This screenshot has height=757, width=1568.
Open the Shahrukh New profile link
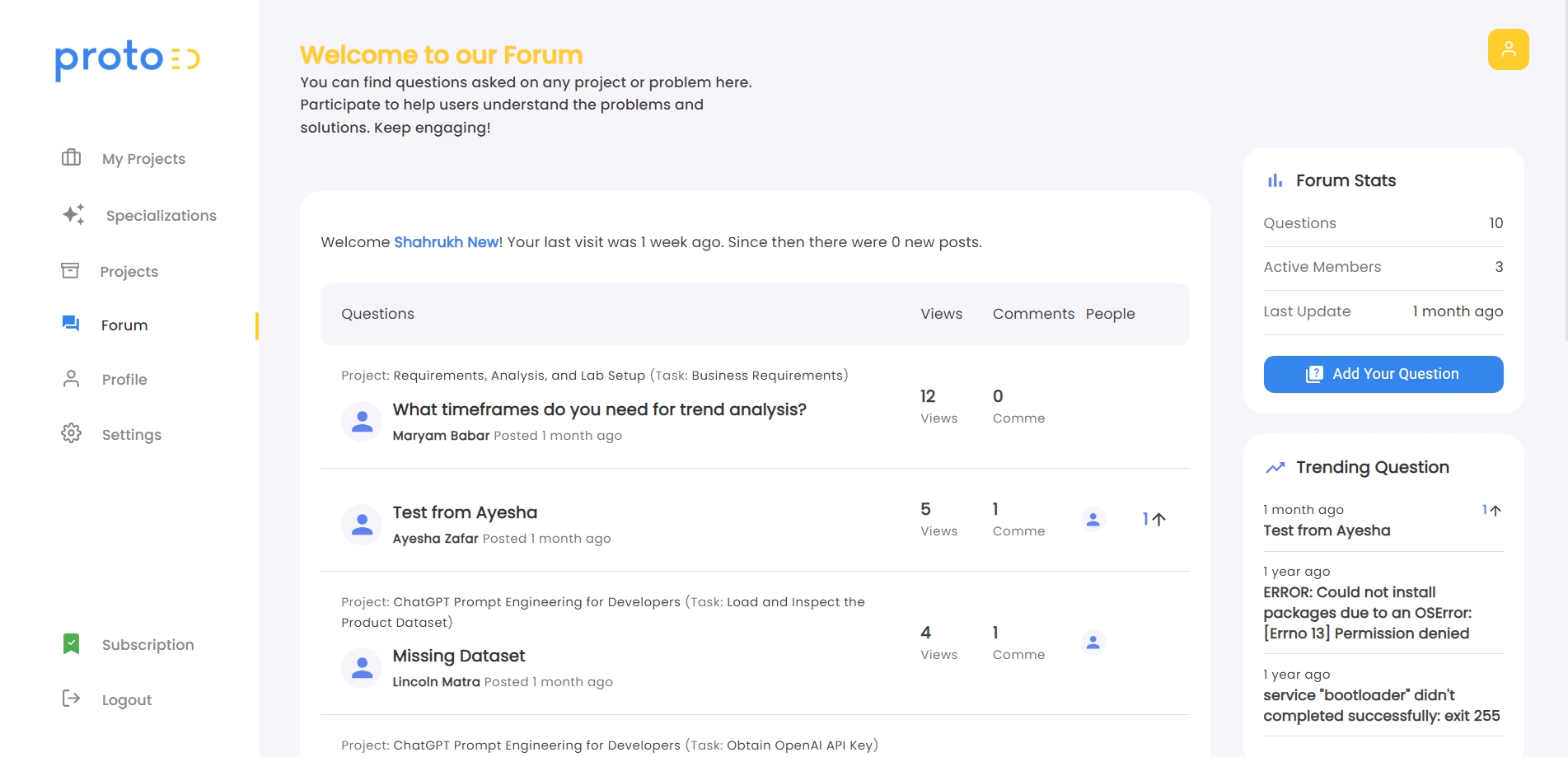point(446,242)
